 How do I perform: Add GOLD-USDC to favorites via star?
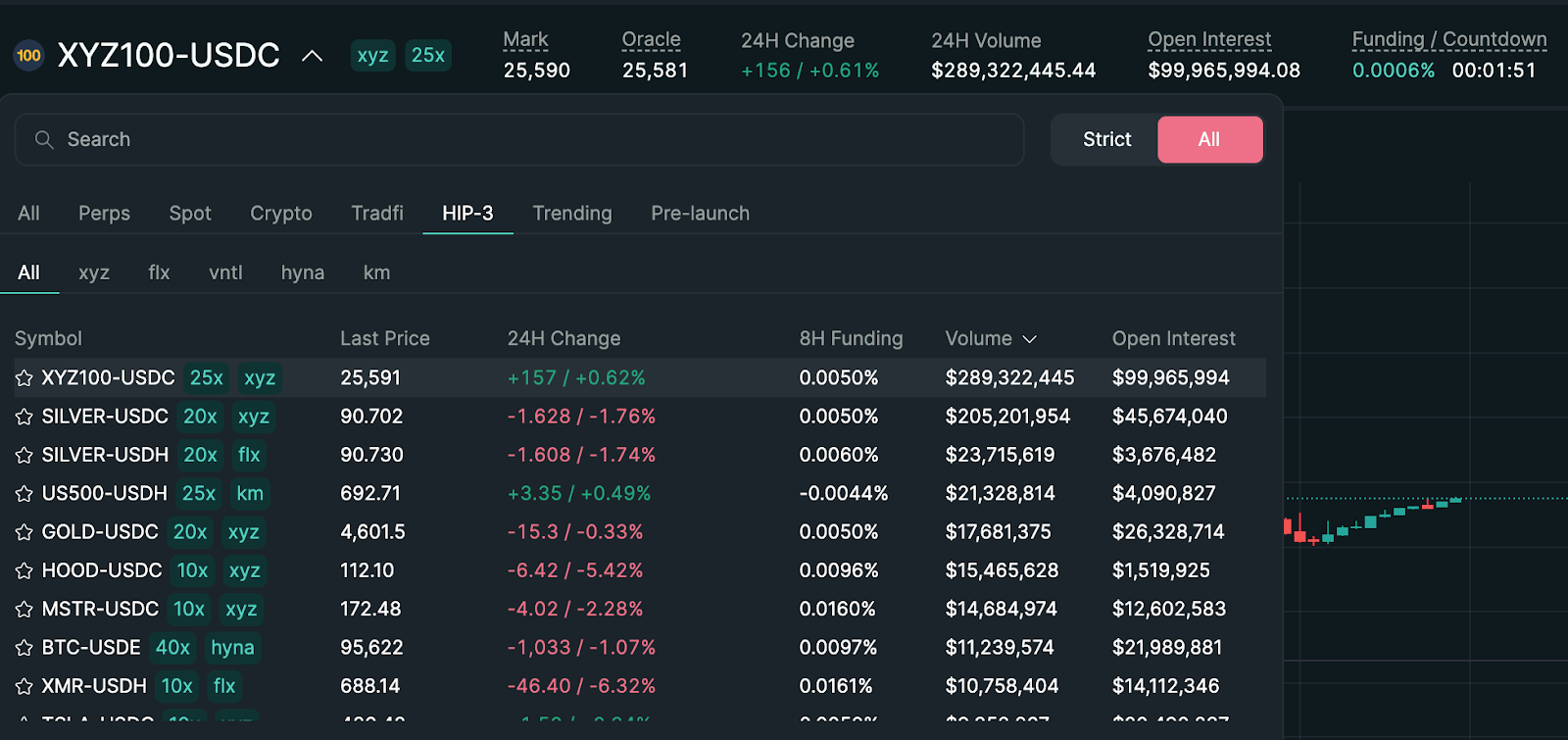point(24,533)
